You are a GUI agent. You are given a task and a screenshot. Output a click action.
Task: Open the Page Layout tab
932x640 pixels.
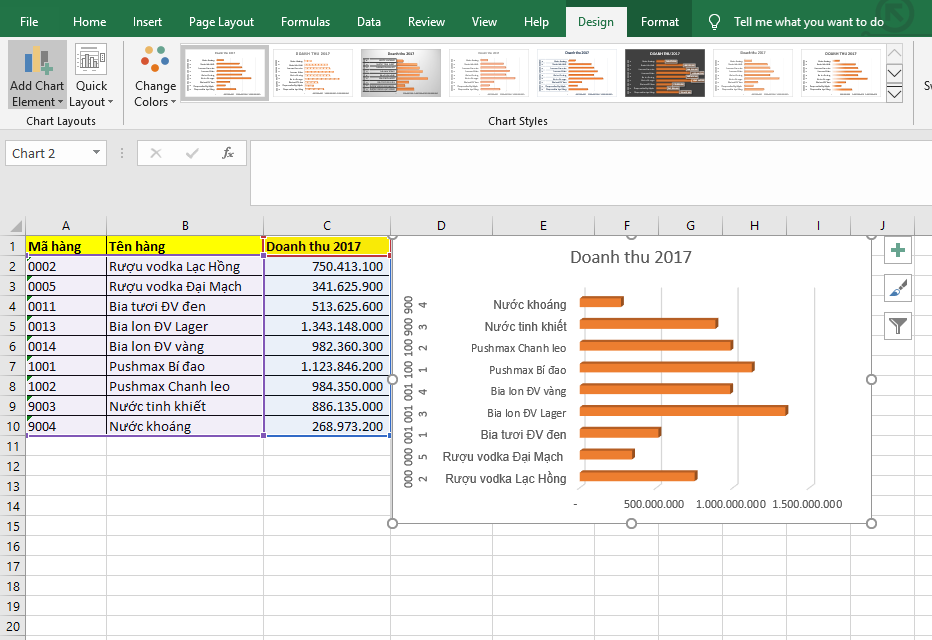click(221, 22)
